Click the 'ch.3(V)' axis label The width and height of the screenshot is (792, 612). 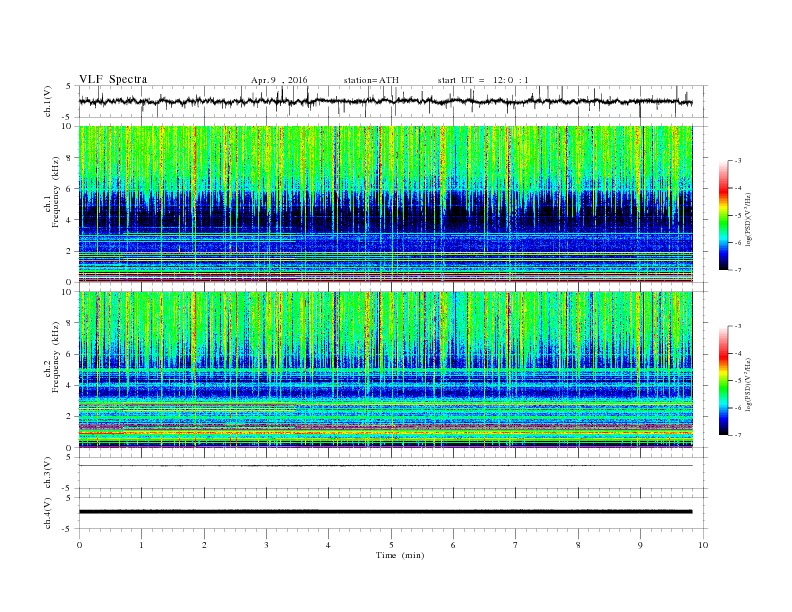pos(48,473)
